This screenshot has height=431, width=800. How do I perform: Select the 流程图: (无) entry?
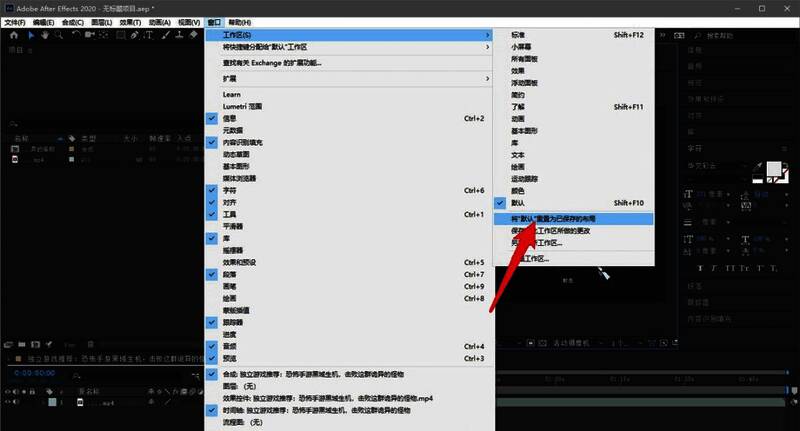click(348, 422)
